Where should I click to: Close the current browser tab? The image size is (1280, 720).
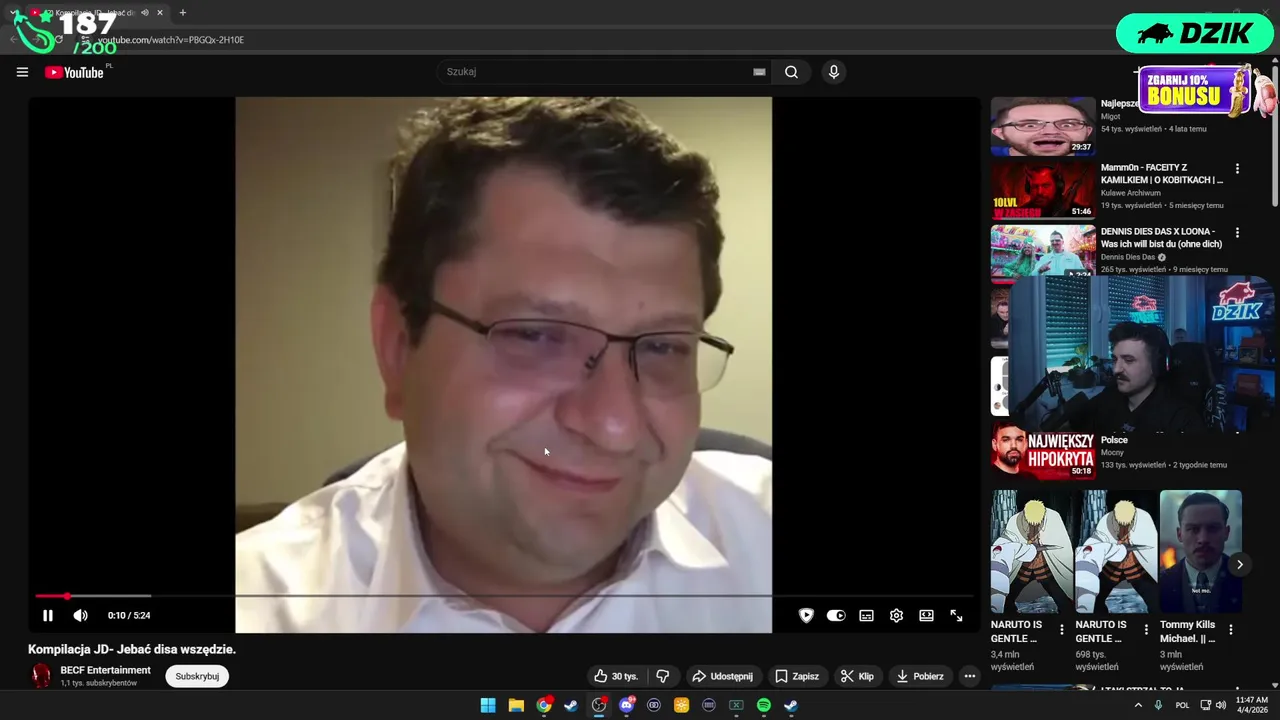tap(160, 13)
